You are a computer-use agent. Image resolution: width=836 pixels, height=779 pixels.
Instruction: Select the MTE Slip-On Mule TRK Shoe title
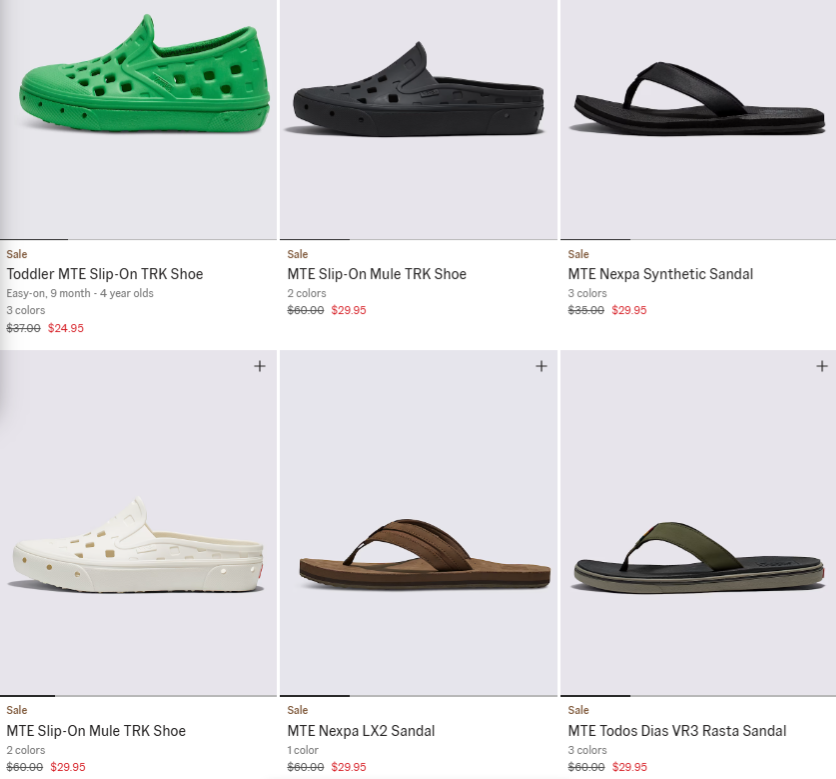[377, 274]
